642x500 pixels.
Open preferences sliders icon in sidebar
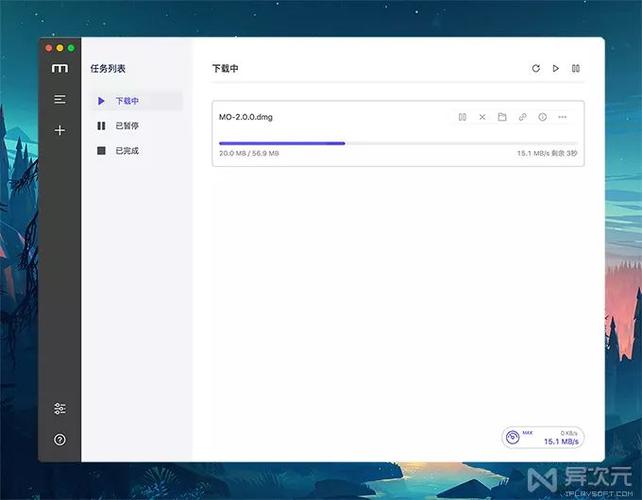coord(60,408)
